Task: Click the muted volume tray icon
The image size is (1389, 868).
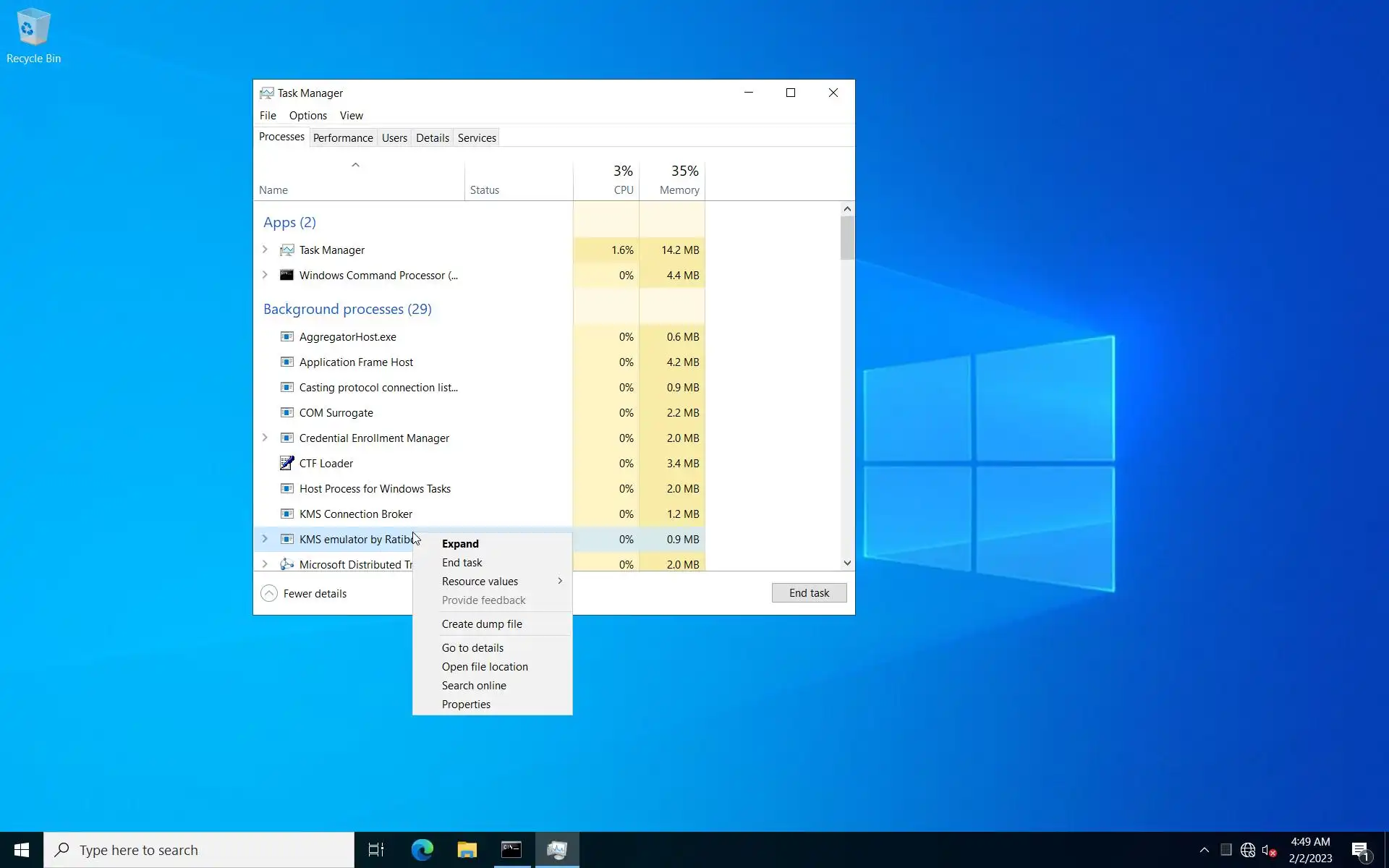Action: coord(1268,850)
